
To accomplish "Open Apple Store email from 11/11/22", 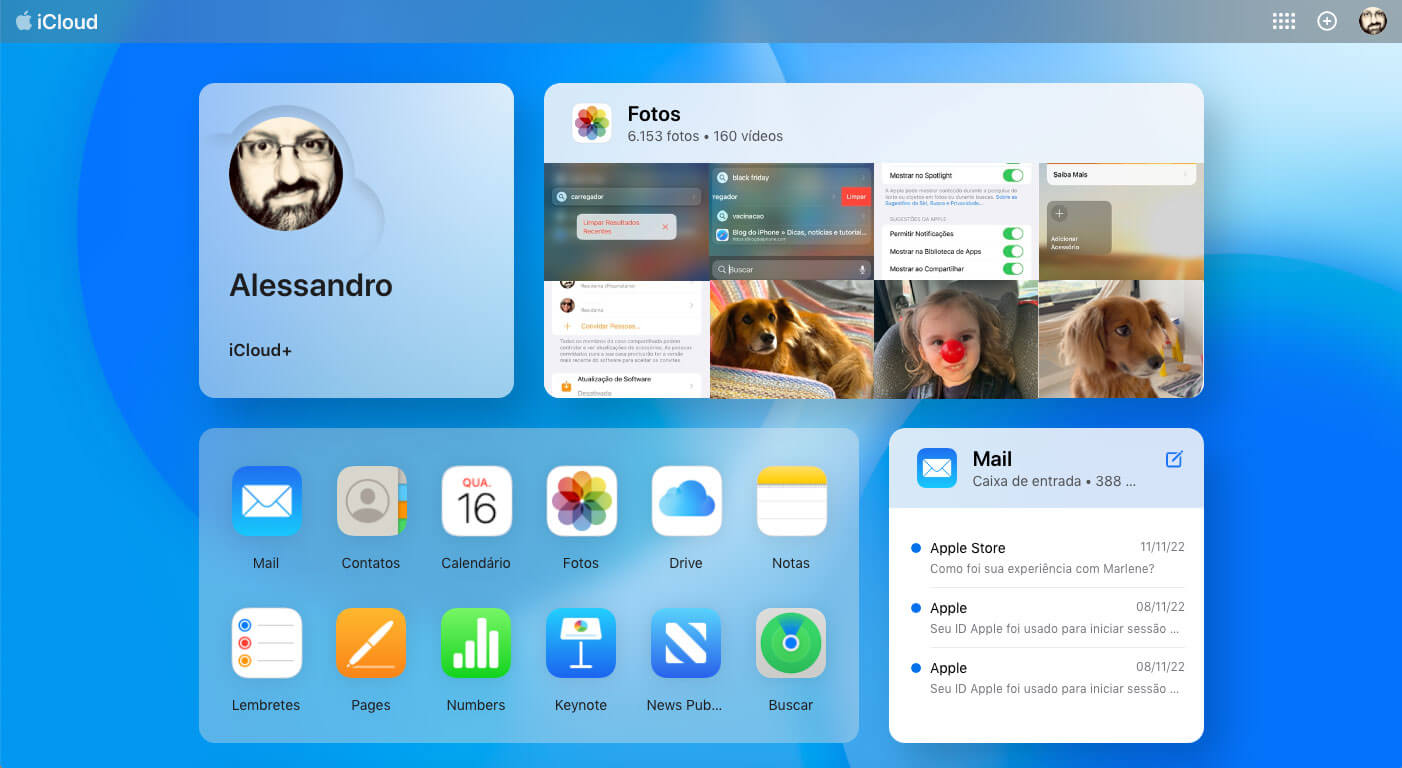I will click(1047, 558).
